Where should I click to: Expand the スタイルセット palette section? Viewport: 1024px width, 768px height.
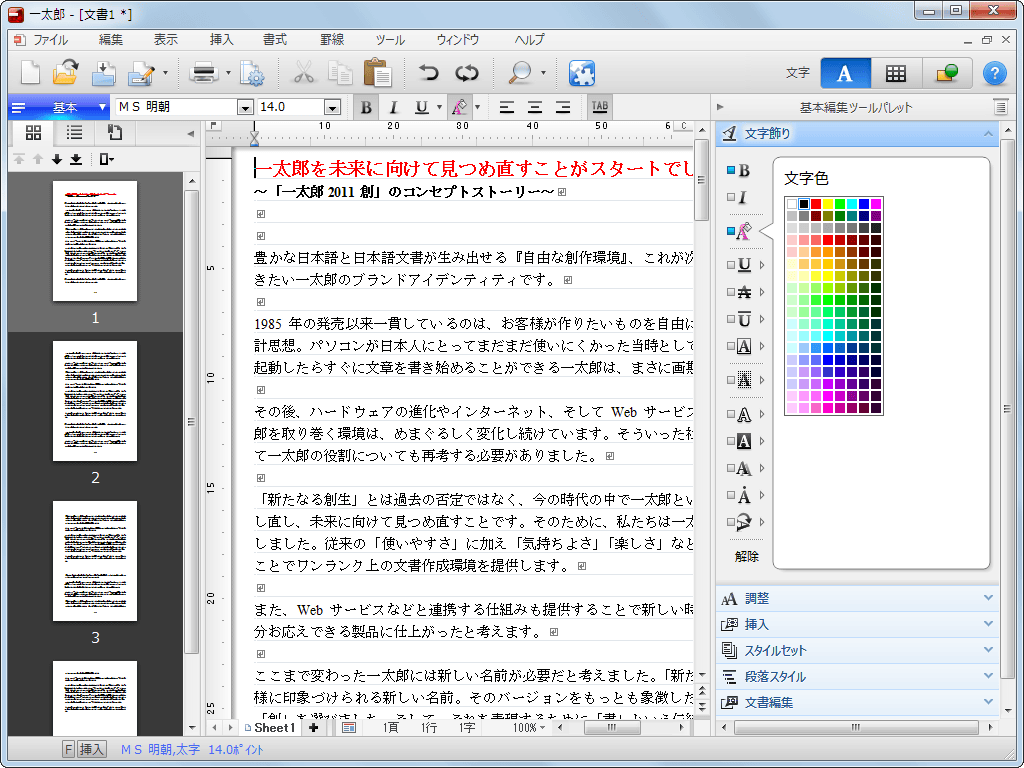coord(857,650)
